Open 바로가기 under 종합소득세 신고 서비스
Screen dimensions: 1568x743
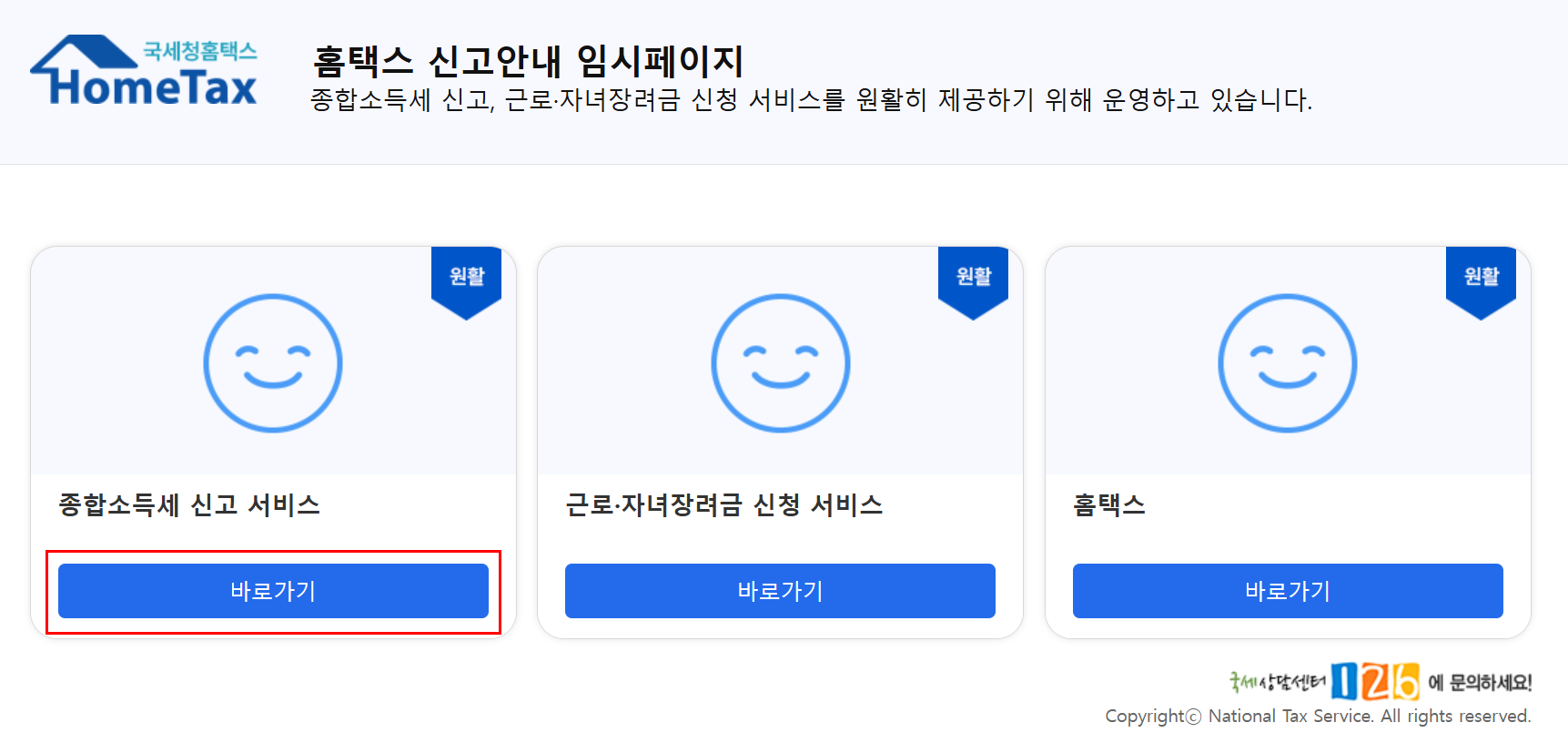(272, 591)
